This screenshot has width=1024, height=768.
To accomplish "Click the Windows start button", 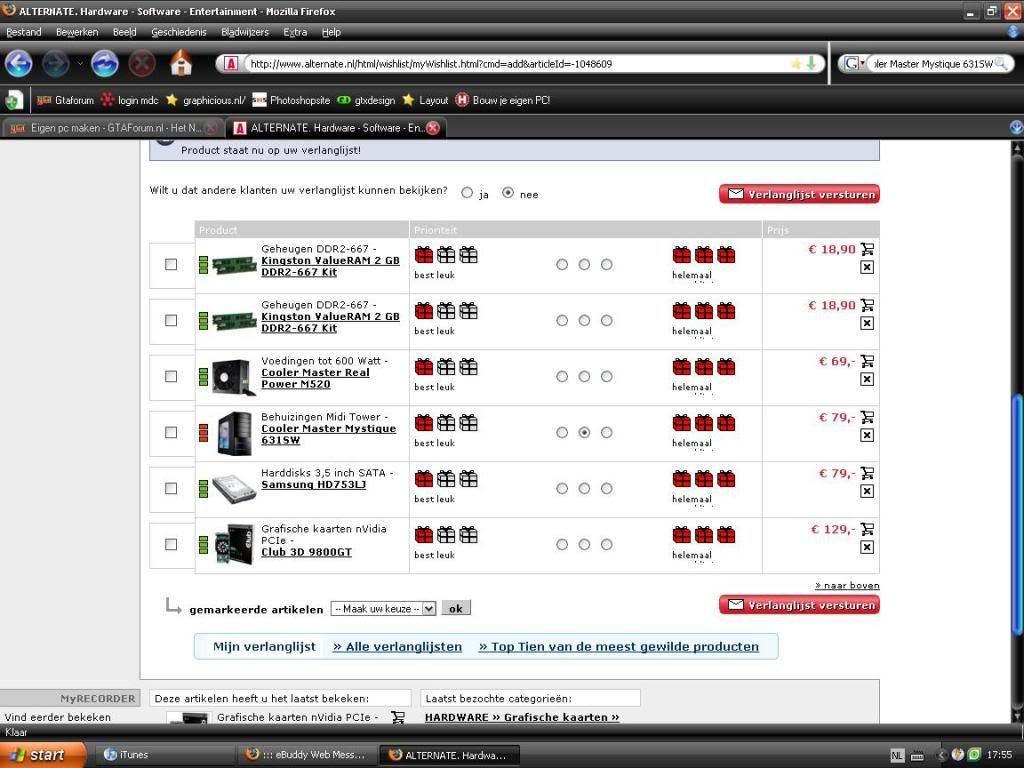I will 43,755.
